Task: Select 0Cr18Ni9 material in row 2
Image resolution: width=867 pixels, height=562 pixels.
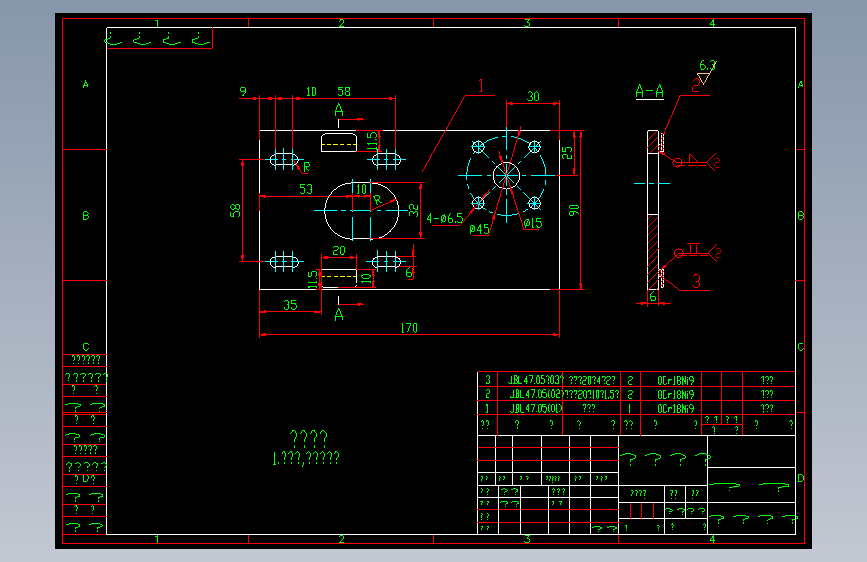Action: [x=676, y=394]
